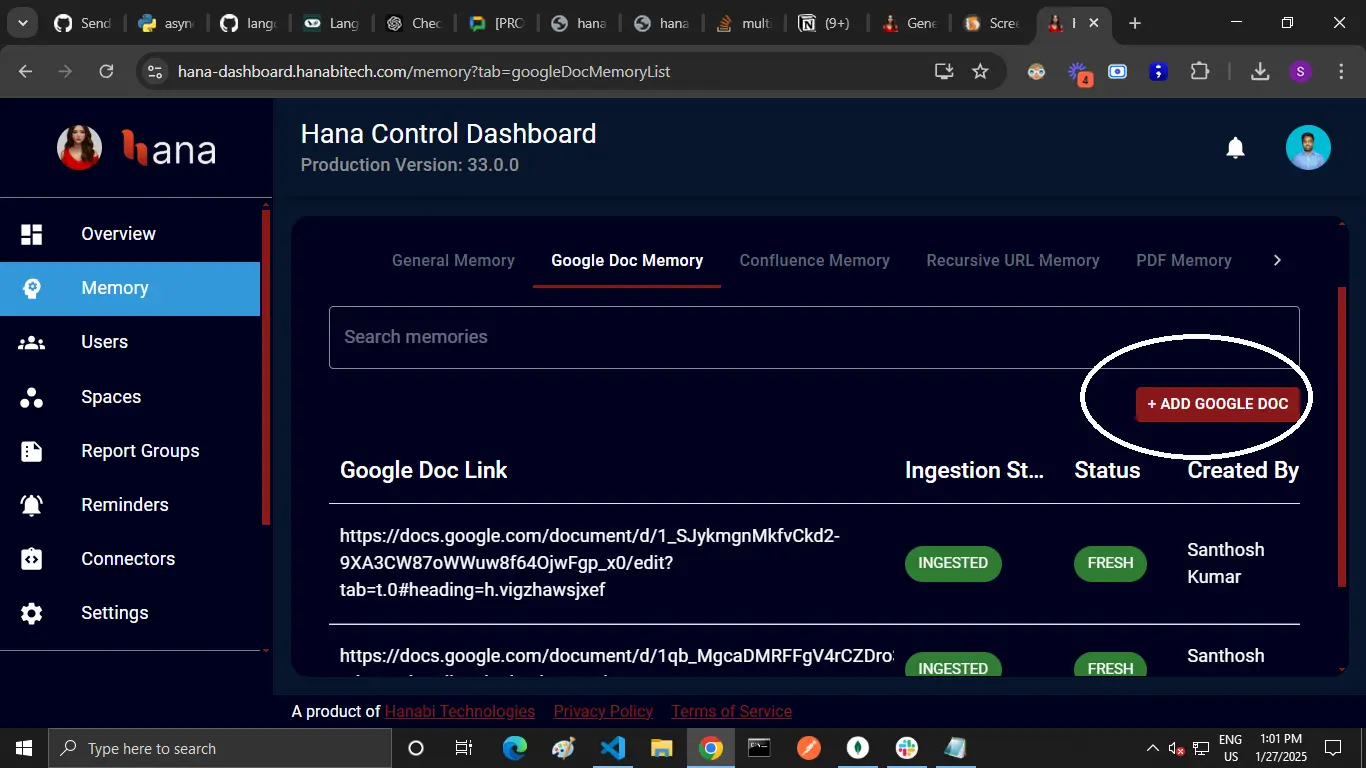The image size is (1366, 768).
Task: Click the install app icon in address bar
Action: pyautogui.click(x=944, y=71)
